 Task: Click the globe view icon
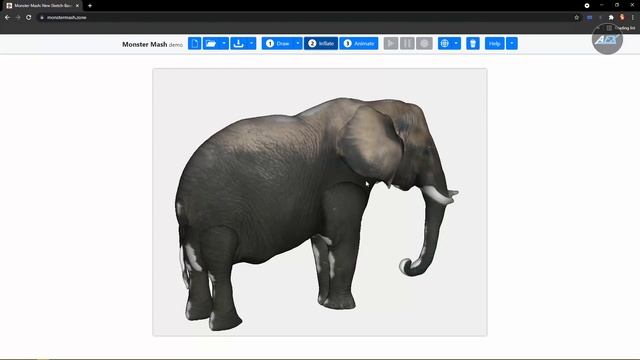tap(444, 43)
